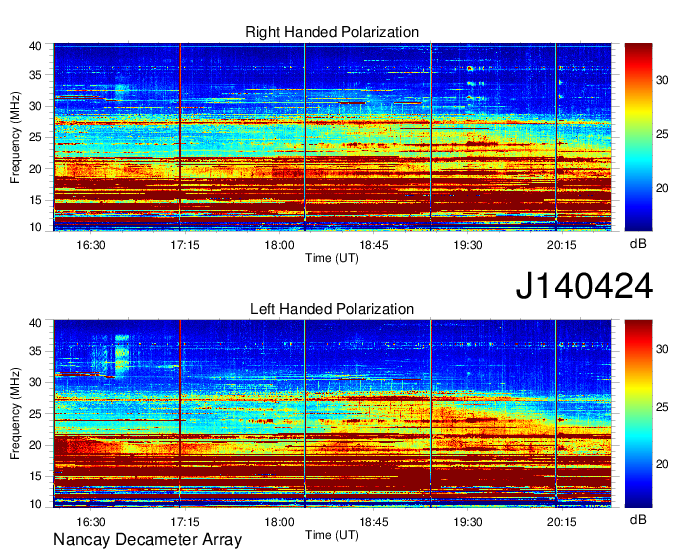
Task: Click the 16:30 tick label on the top plot
Action: 91,245
